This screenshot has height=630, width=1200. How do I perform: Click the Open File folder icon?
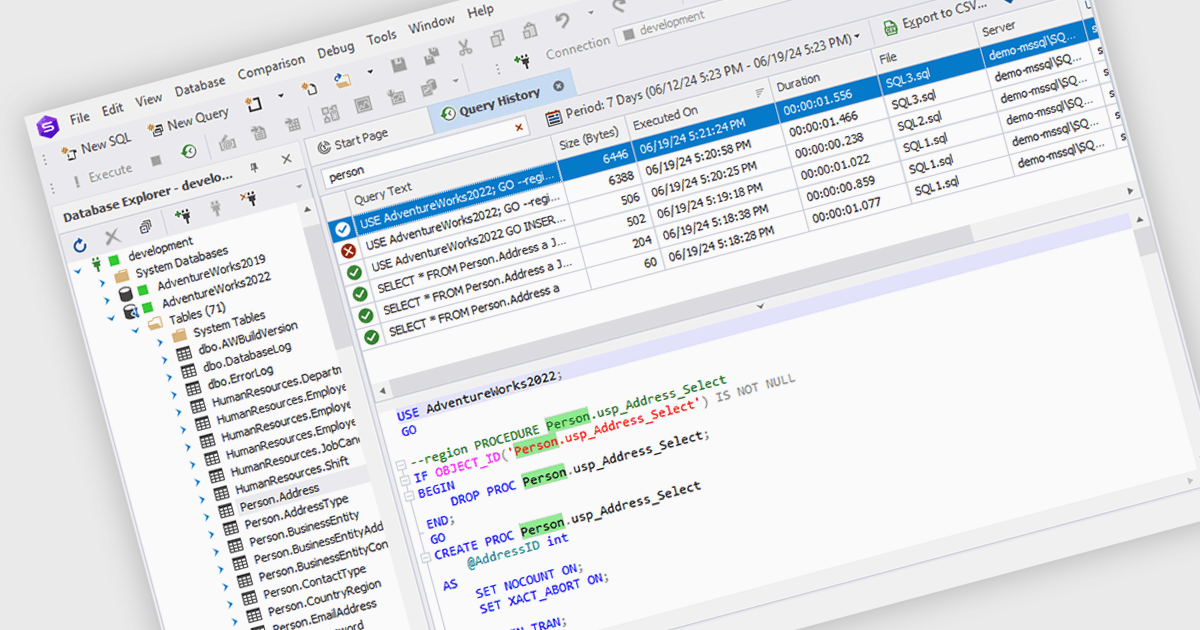(x=343, y=81)
